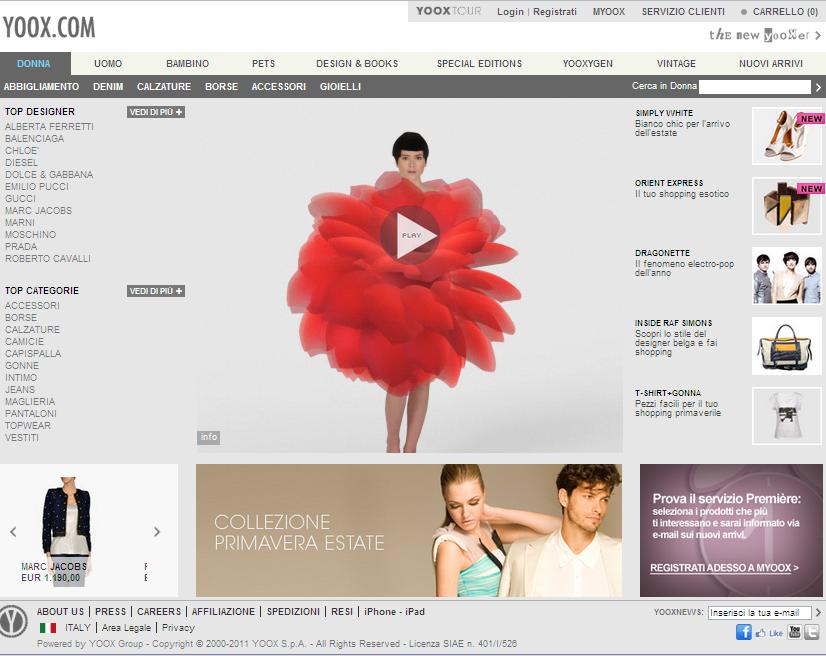This screenshot has width=826, height=656.
Task: Open the Privacy footer link
Action: tap(178, 628)
